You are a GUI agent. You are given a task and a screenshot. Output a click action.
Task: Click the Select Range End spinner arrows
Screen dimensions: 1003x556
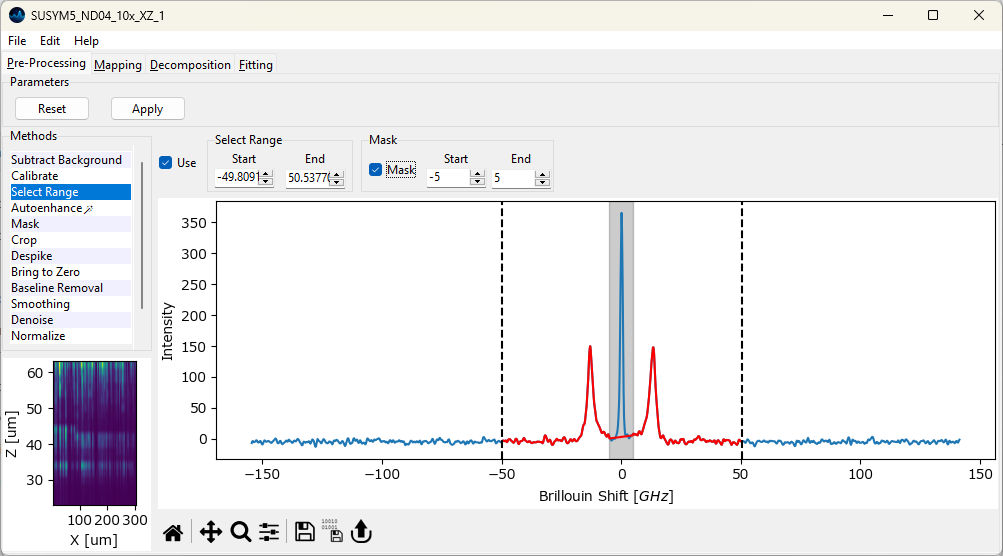(x=336, y=178)
